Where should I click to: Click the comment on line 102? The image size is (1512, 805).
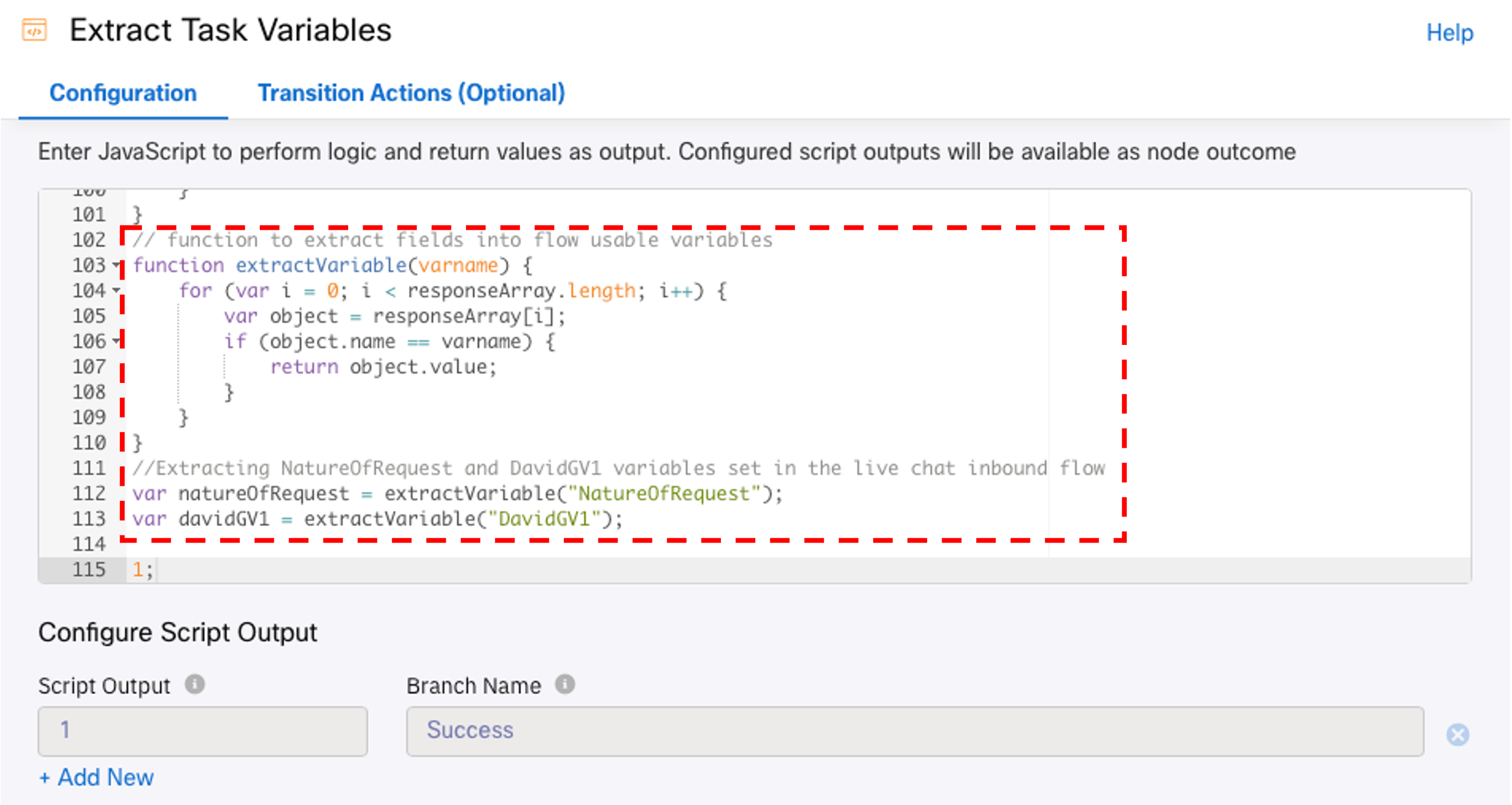click(x=452, y=240)
